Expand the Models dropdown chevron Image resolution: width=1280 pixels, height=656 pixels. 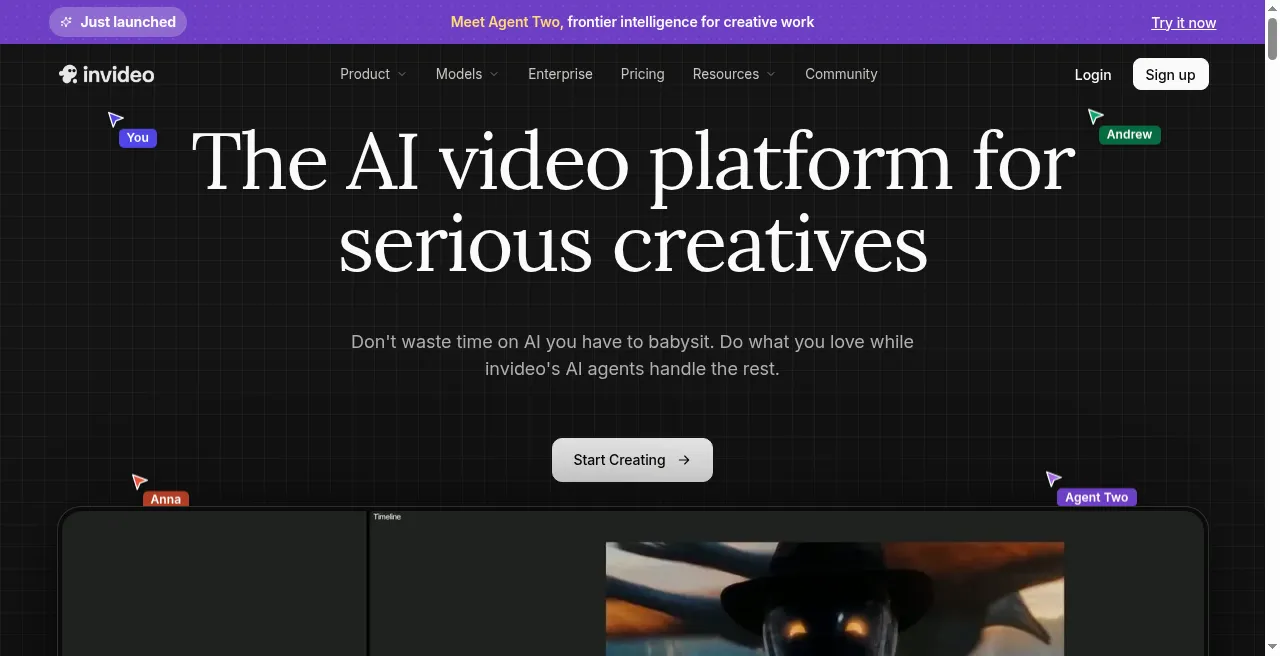pyautogui.click(x=493, y=74)
